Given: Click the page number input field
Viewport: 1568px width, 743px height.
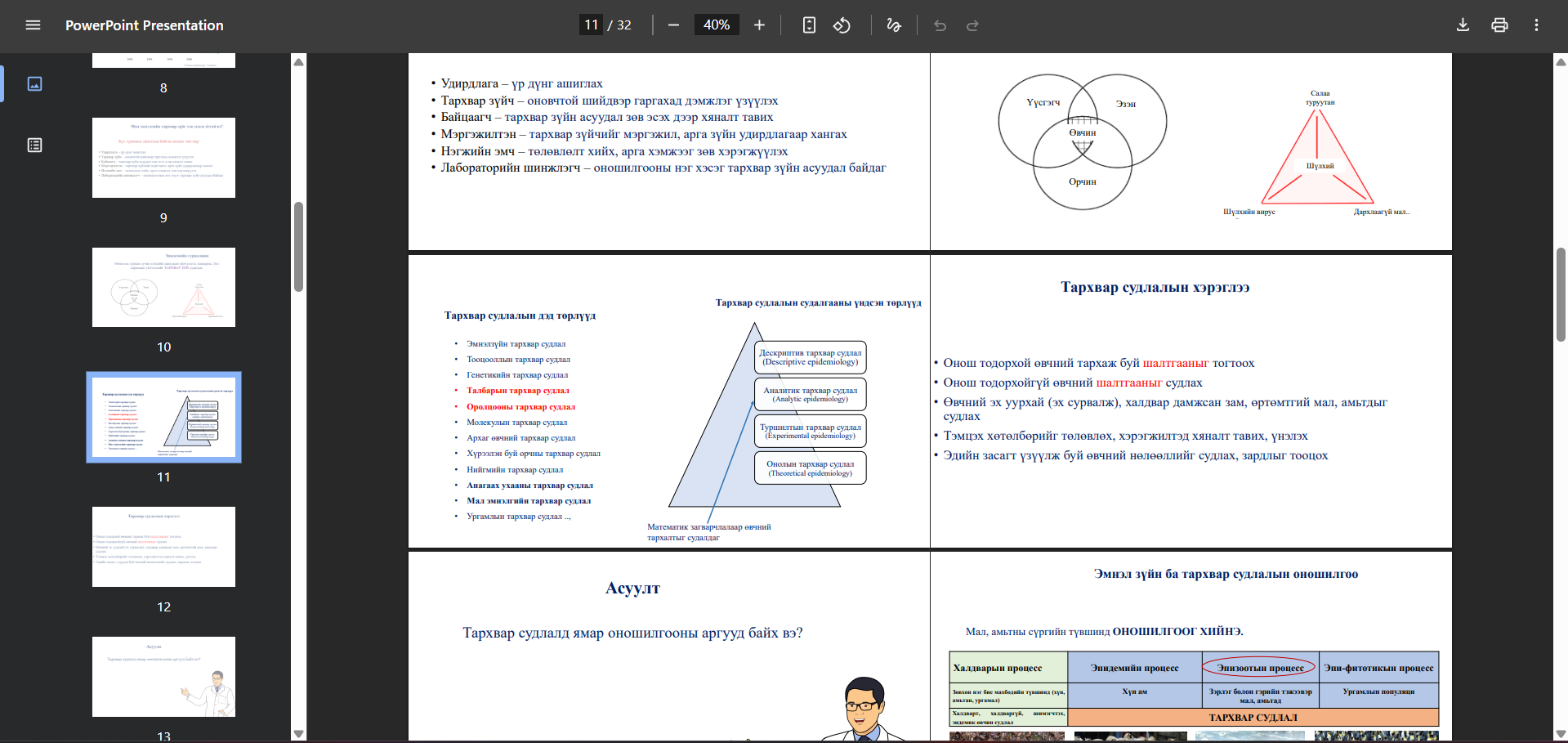Looking at the screenshot, I should pos(591,25).
